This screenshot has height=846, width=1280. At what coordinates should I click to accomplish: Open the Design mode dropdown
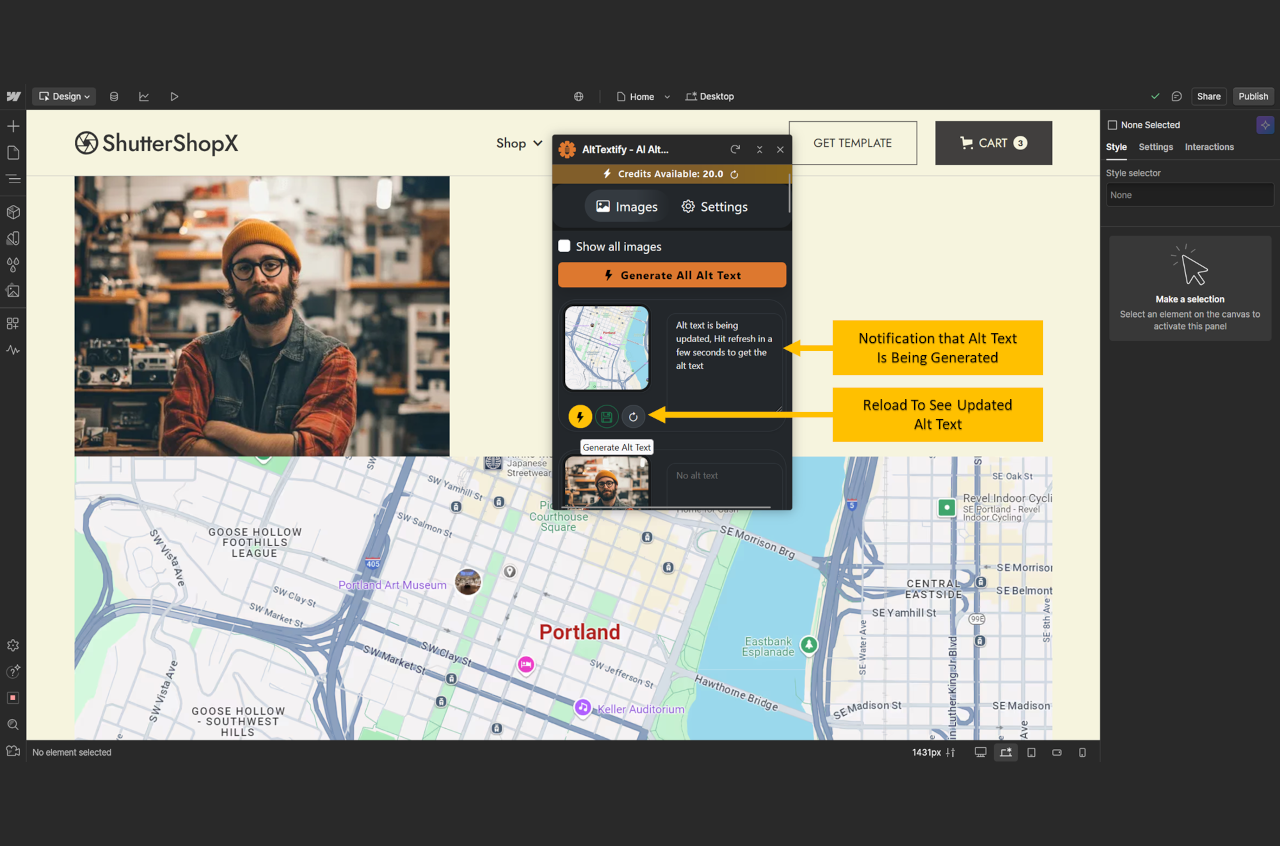point(64,97)
